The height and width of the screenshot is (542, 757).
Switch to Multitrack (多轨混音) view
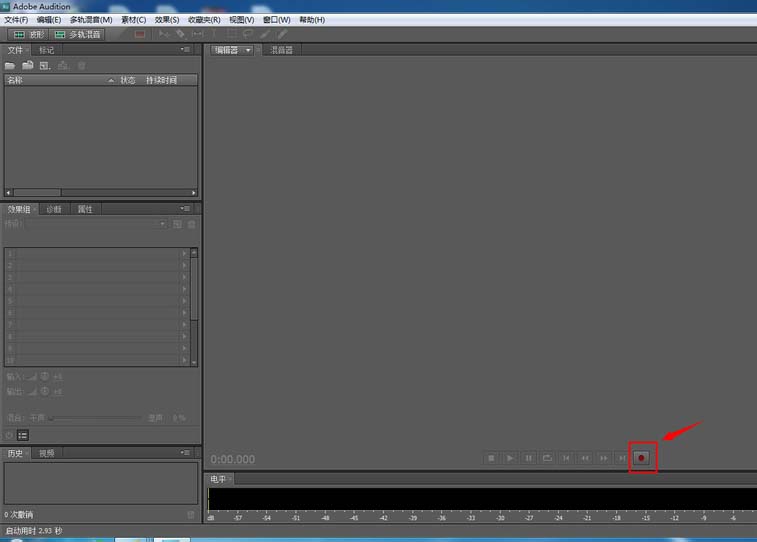tap(77, 34)
